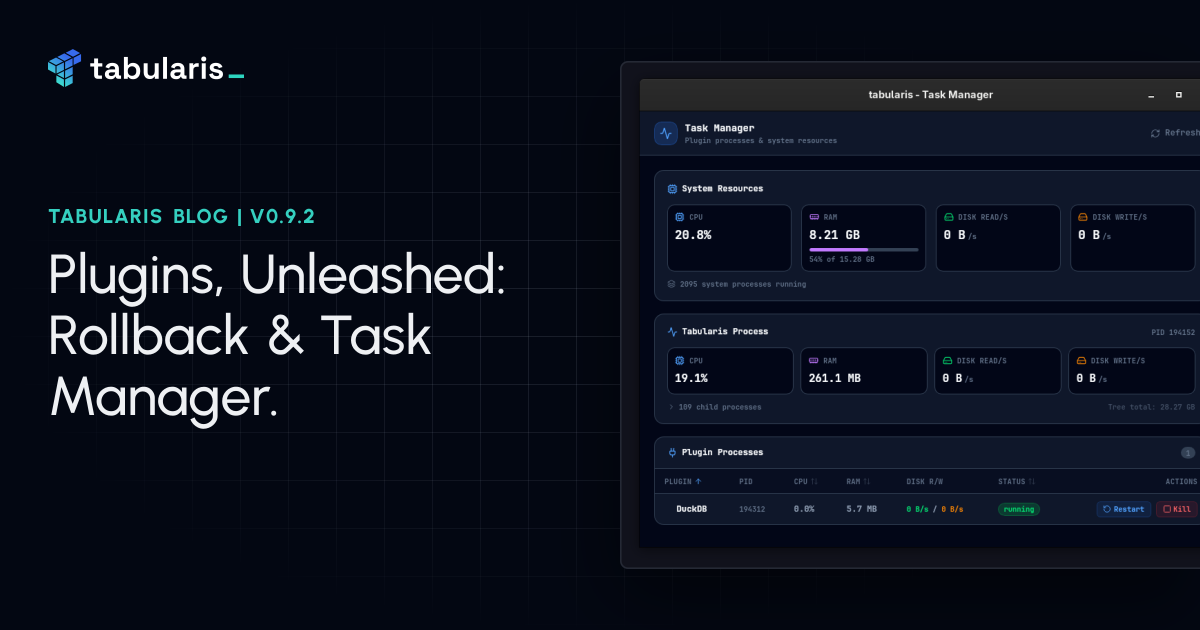Click the Plugins, Unleashed headline
The width and height of the screenshot is (1200, 630).
tap(278, 335)
